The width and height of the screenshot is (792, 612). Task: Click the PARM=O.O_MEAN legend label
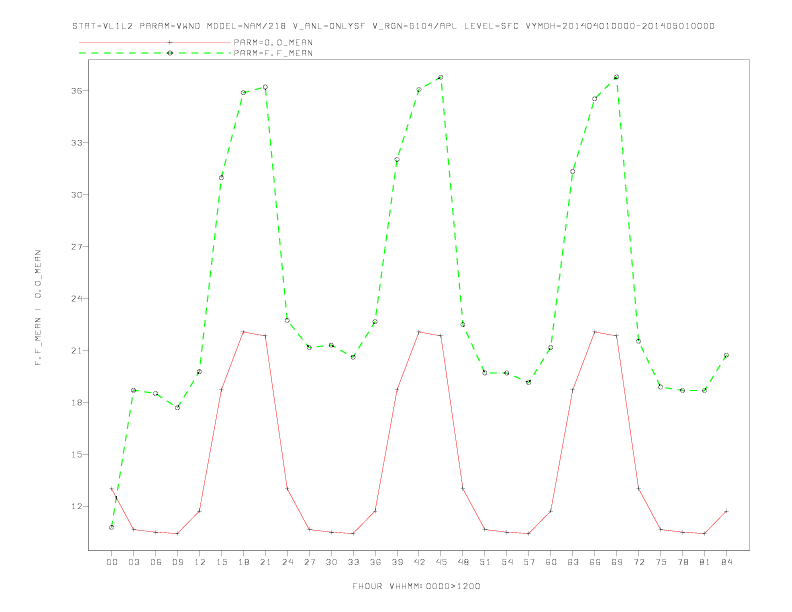[273, 42]
